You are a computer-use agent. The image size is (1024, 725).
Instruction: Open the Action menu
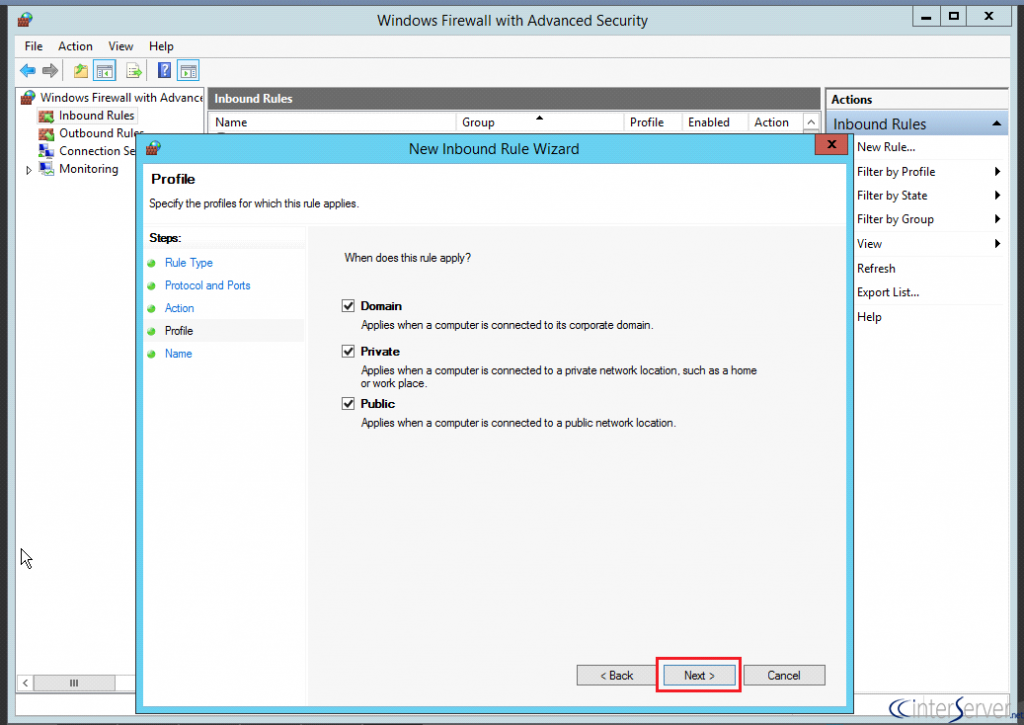click(75, 46)
